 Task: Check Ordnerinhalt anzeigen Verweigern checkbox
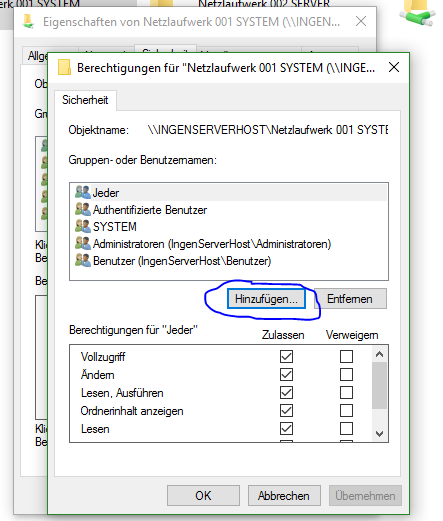[346, 410]
